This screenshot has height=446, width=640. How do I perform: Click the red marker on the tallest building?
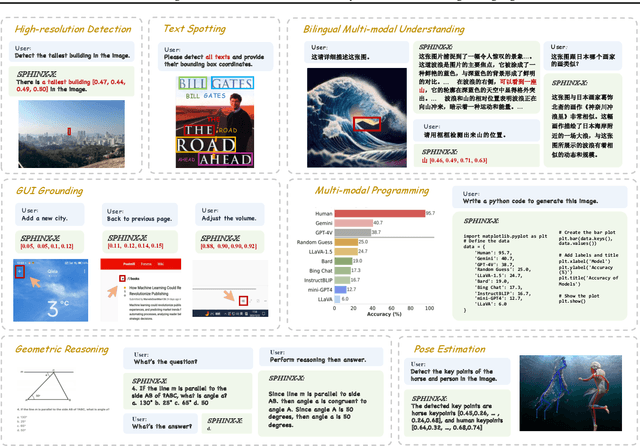coord(69,130)
